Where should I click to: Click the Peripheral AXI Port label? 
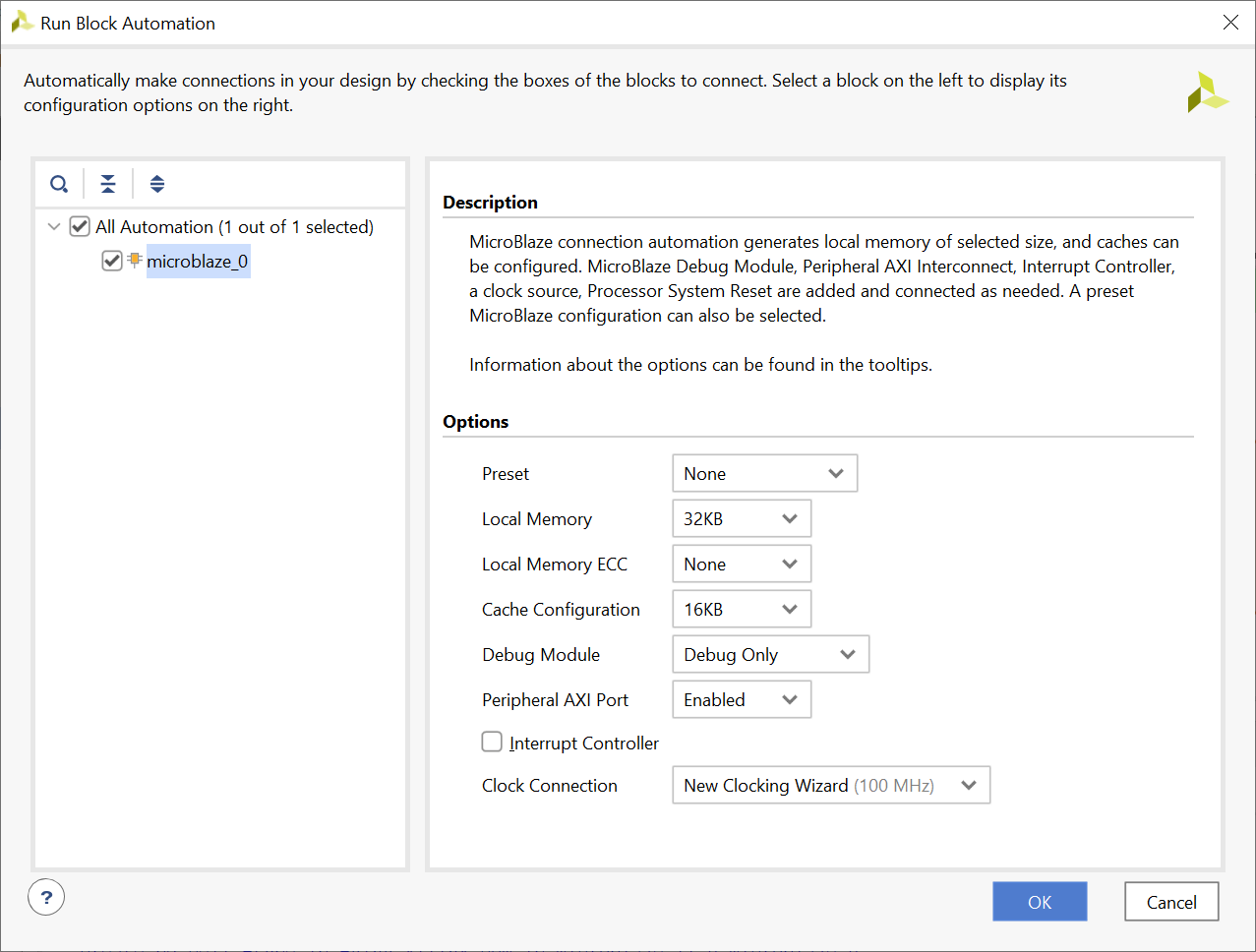tap(555, 700)
